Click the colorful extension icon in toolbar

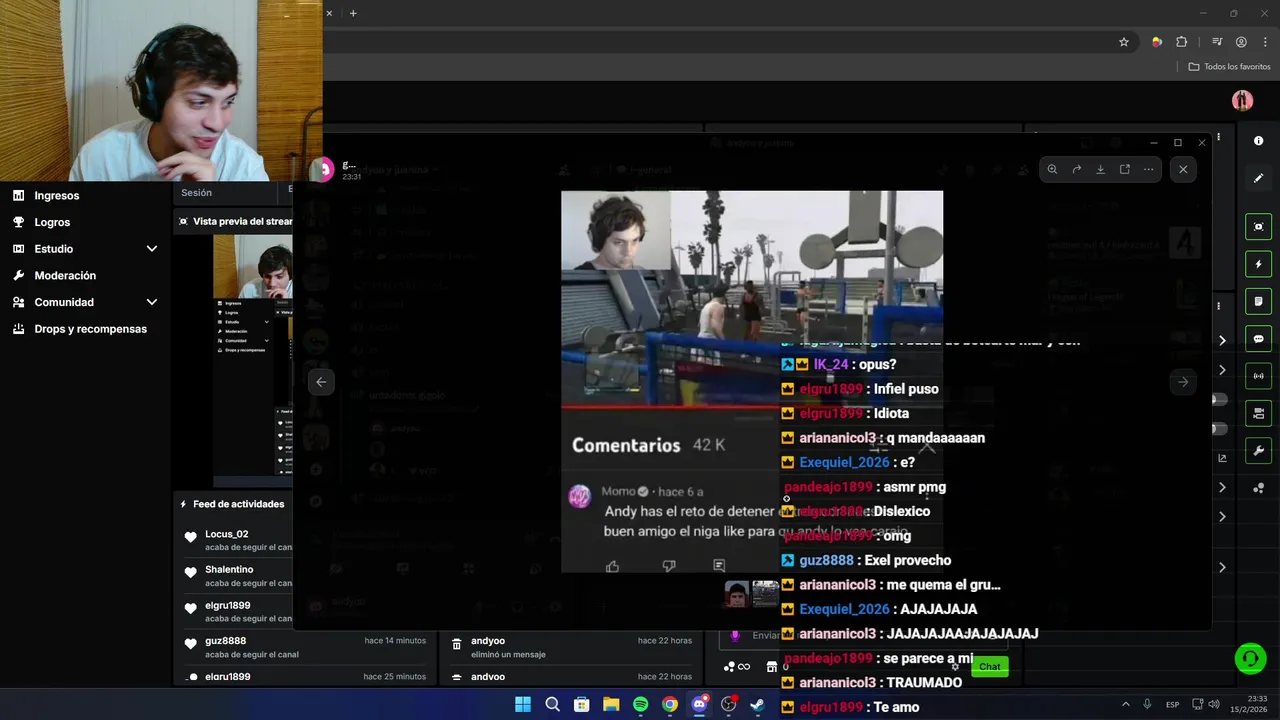click(1157, 42)
